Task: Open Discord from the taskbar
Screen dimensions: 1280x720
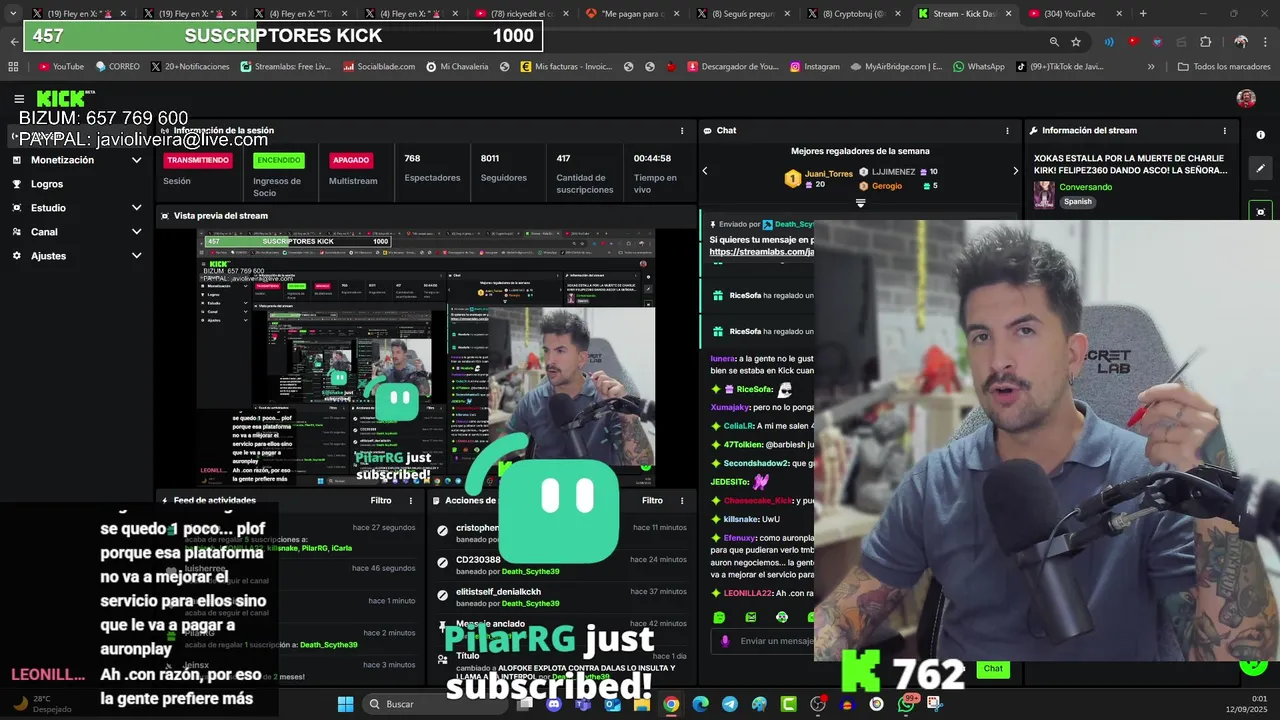Action: (x=554, y=704)
